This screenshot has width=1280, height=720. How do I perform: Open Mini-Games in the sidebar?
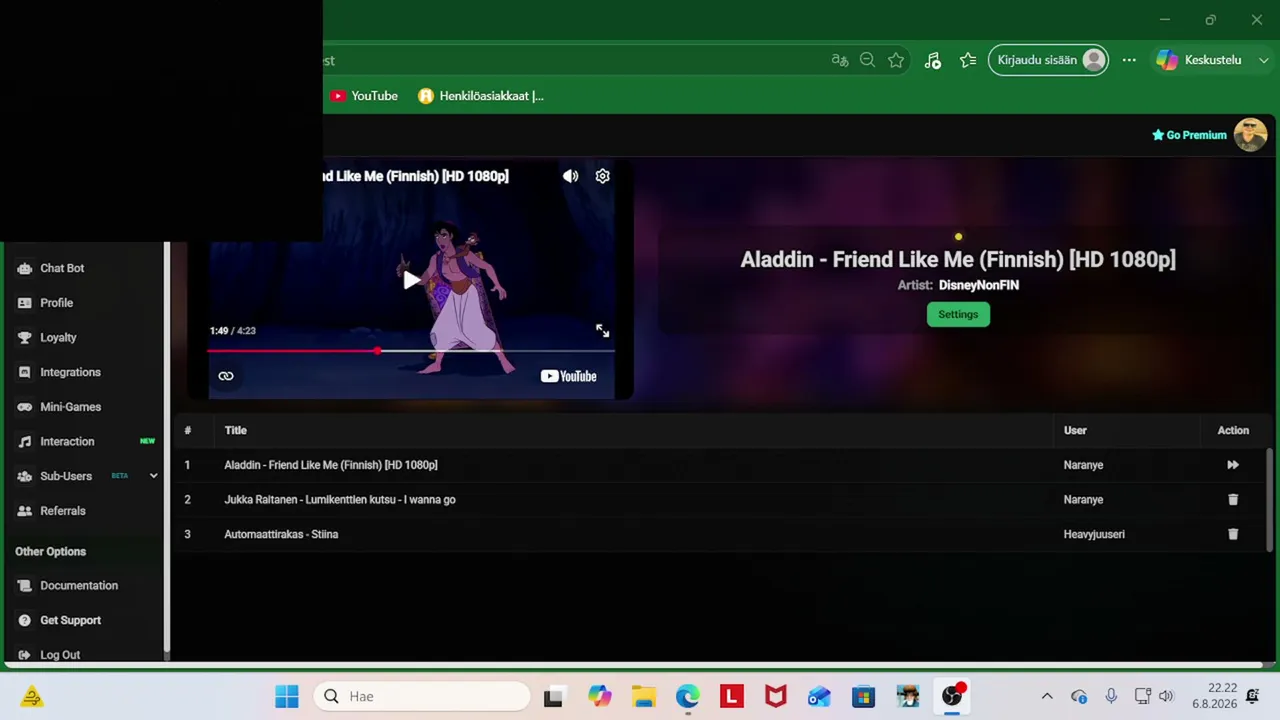[x=70, y=407]
